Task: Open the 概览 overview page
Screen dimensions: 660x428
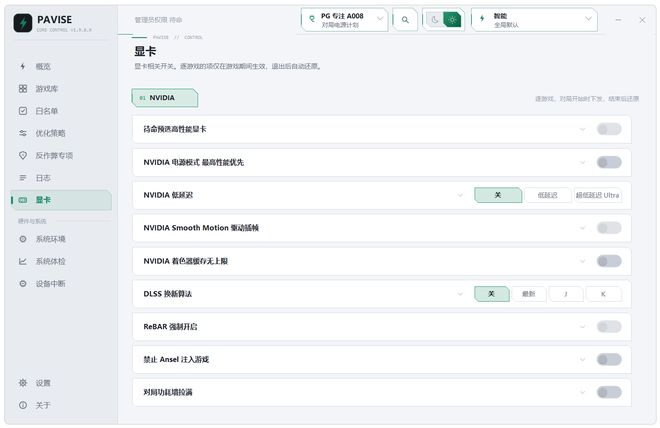Action: pos(43,66)
